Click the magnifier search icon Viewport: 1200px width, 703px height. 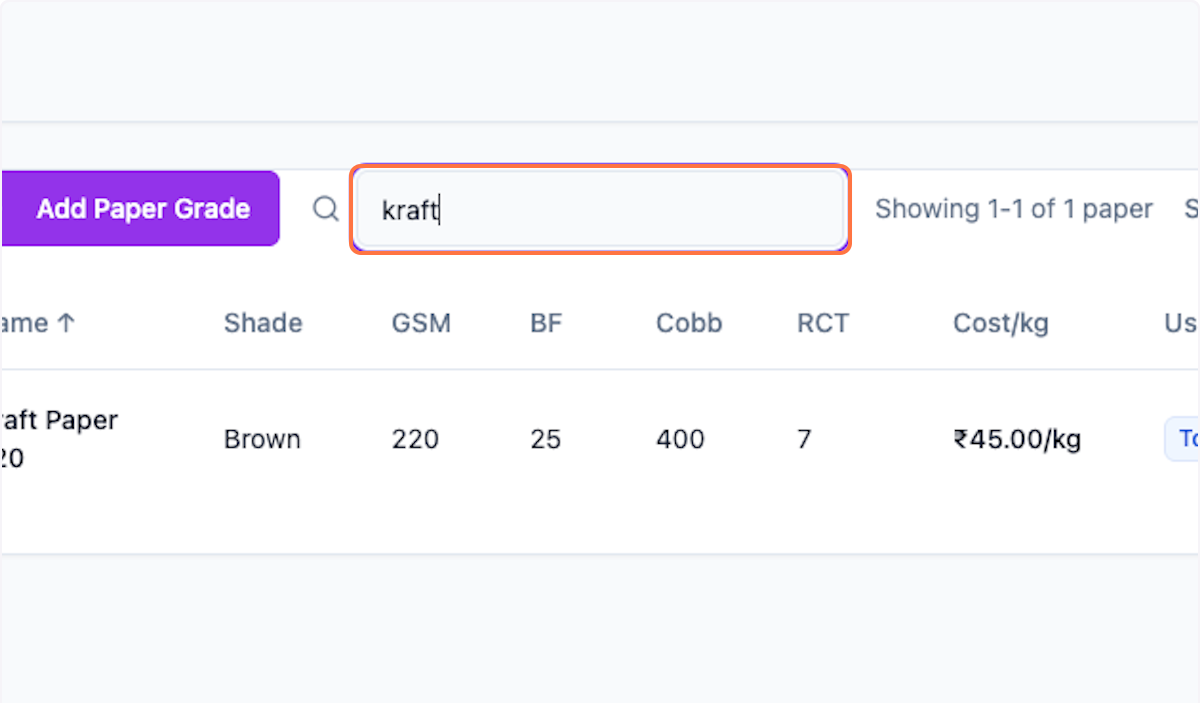[x=326, y=209]
